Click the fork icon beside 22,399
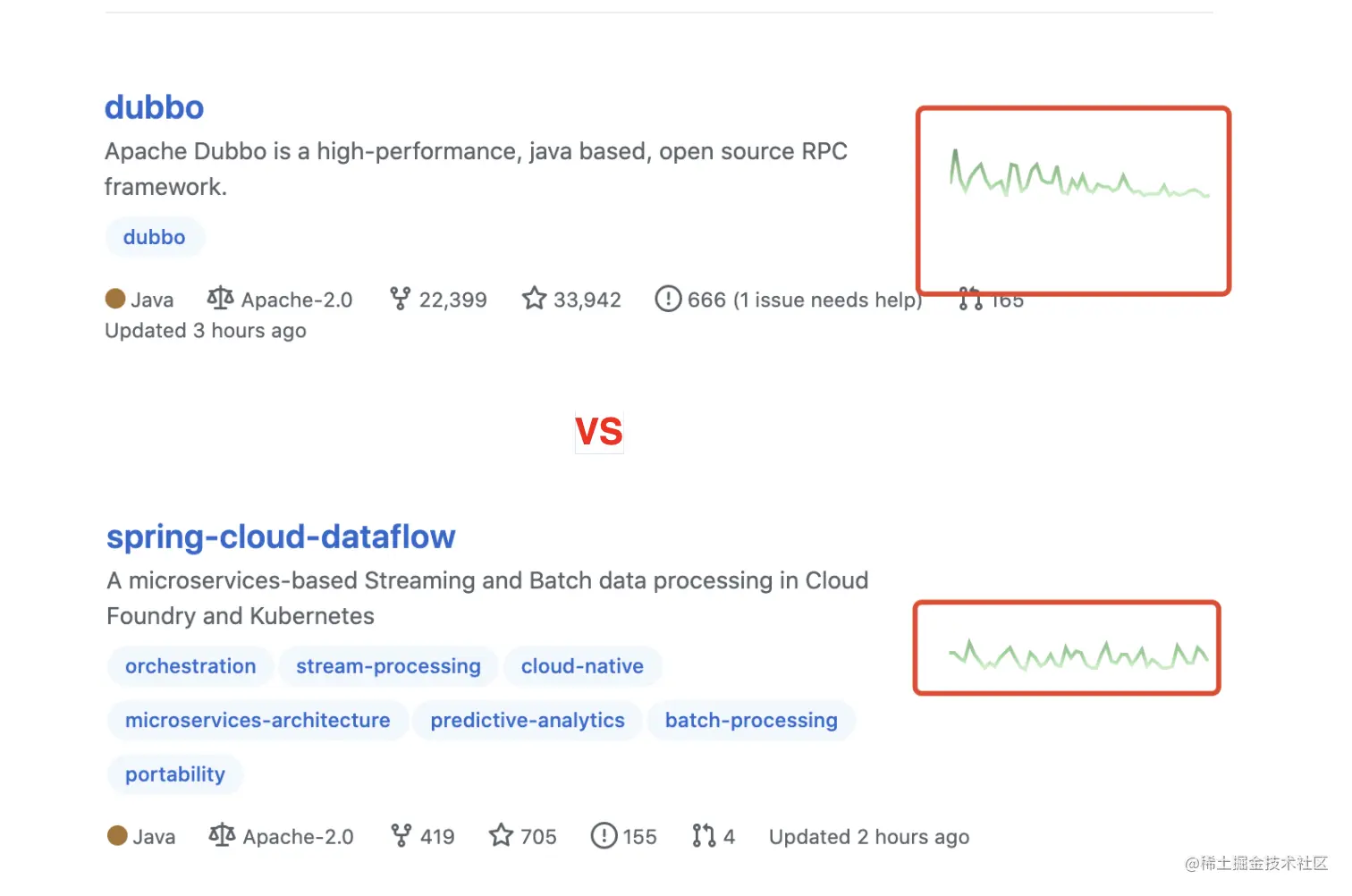This screenshot has height=896, width=1352. pyautogui.click(x=401, y=299)
